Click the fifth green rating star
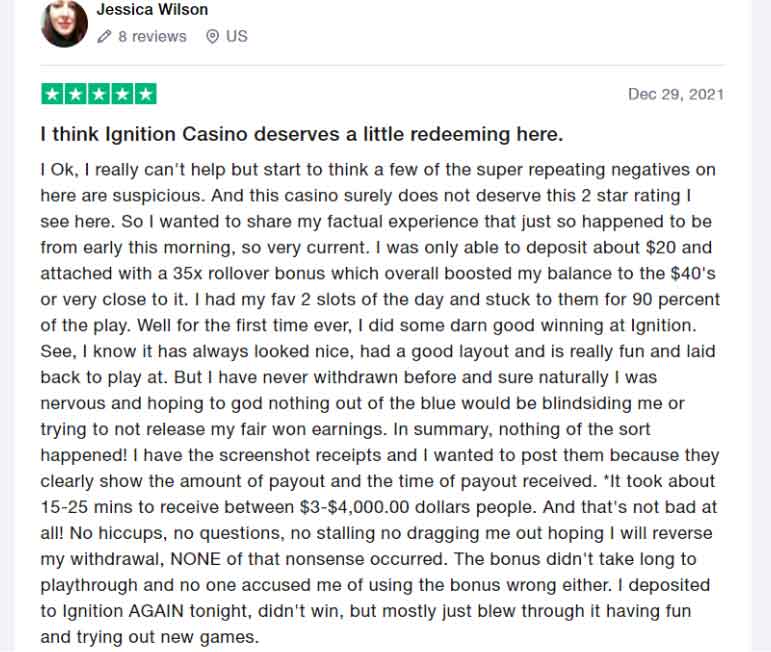Image resolution: width=771 pixels, height=652 pixels. [146, 95]
